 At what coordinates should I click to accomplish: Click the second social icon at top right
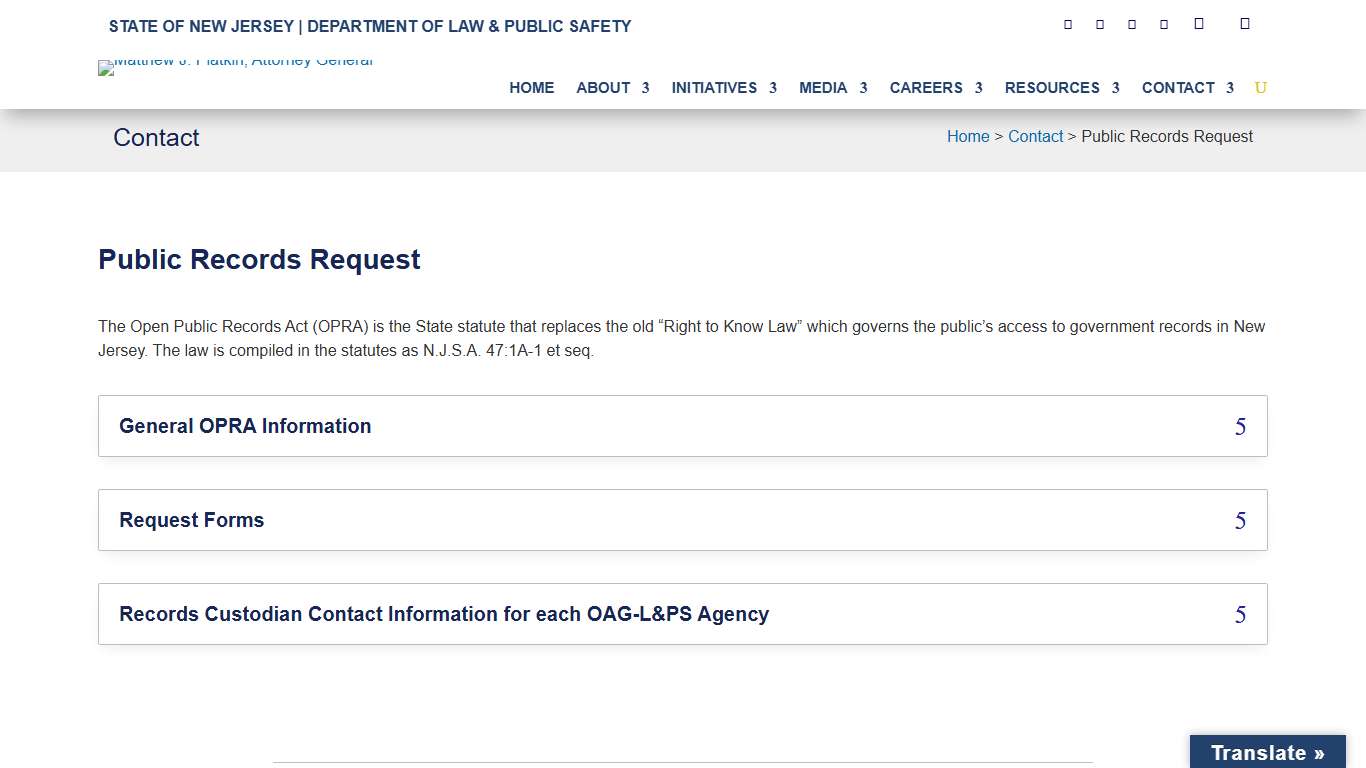pyautogui.click(x=1099, y=23)
